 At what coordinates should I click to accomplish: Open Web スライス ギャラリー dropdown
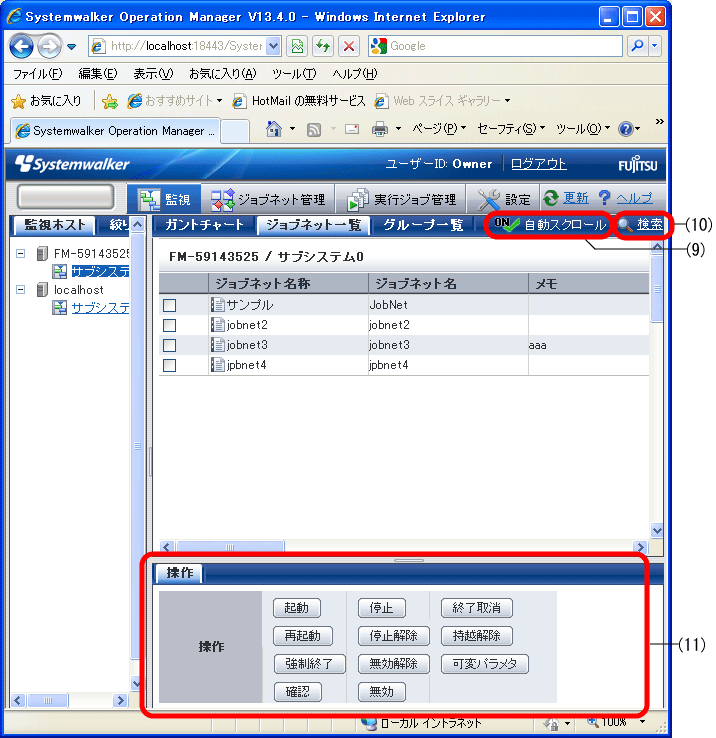pos(442,101)
